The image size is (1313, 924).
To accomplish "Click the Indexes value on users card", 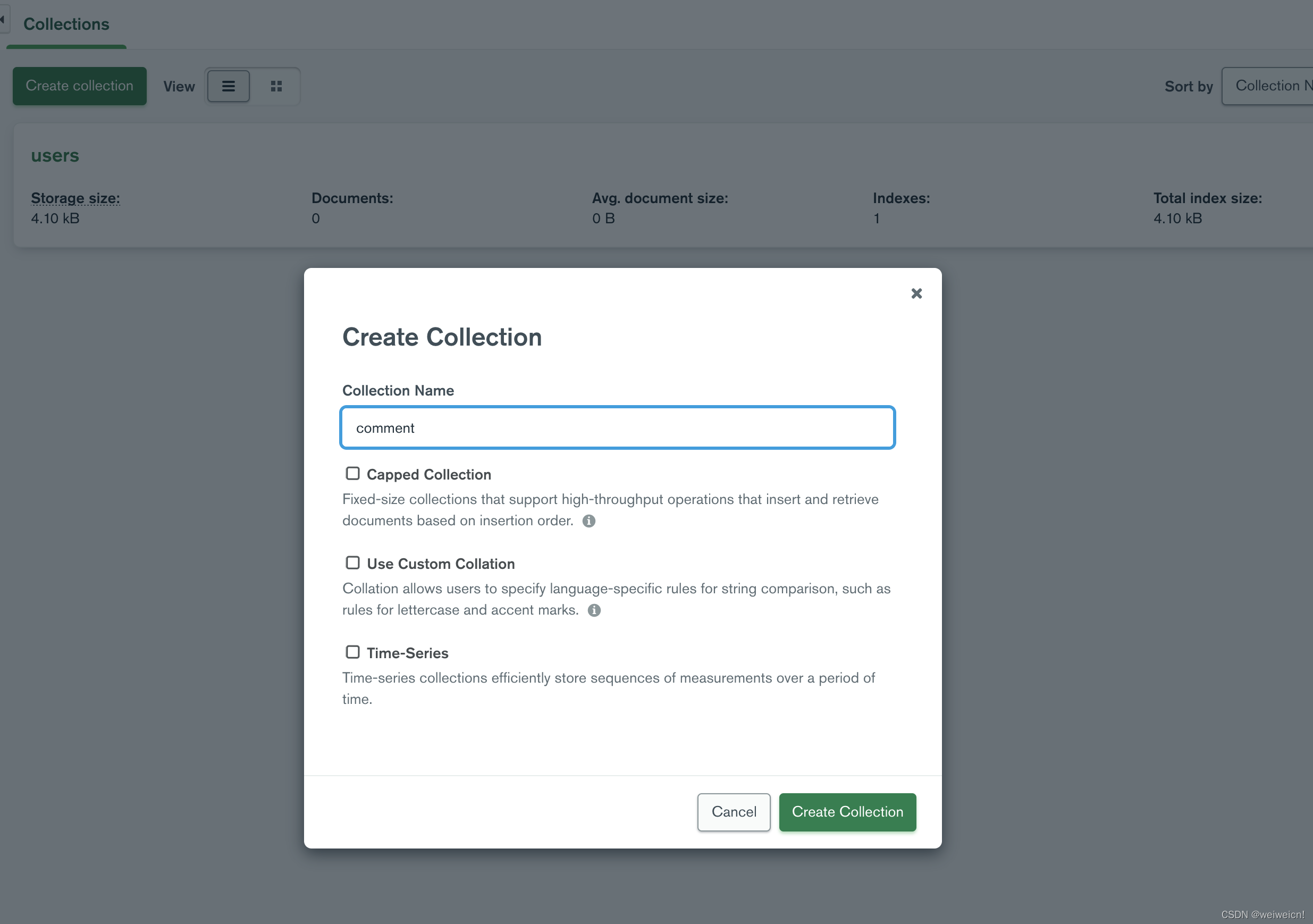I will pyautogui.click(x=876, y=218).
